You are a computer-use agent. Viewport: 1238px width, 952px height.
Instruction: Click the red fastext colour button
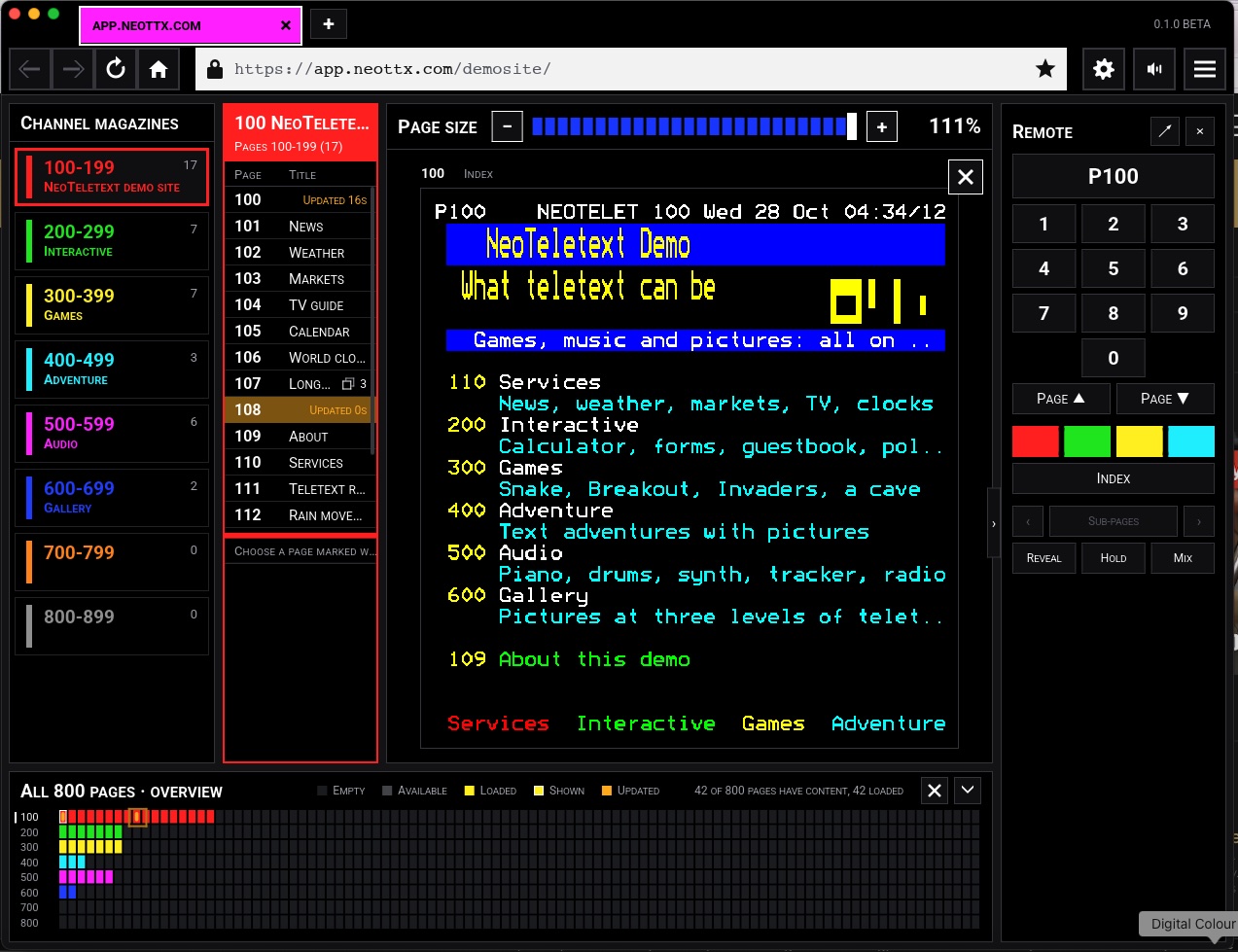pyautogui.click(x=1036, y=441)
